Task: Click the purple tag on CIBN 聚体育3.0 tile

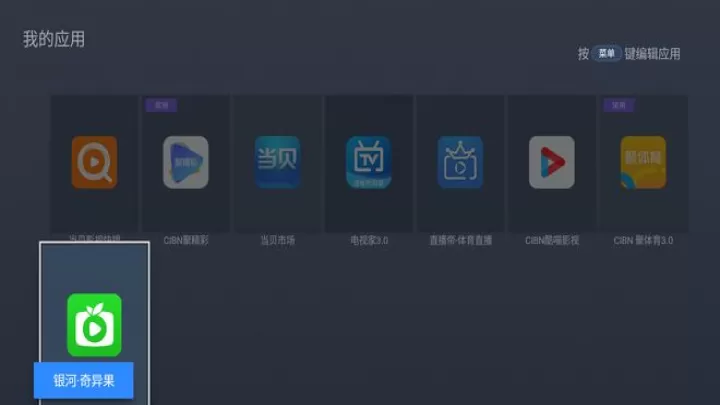Action: pos(619,105)
